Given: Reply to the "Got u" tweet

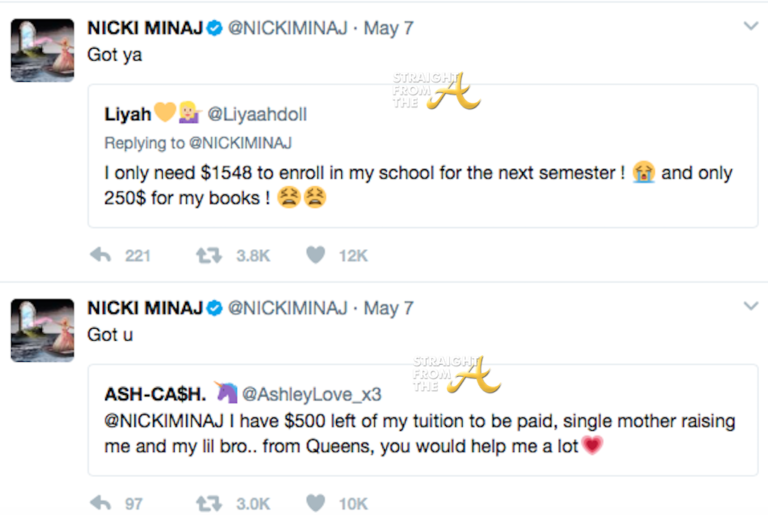Looking at the screenshot, I should click(x=100, y=503).
